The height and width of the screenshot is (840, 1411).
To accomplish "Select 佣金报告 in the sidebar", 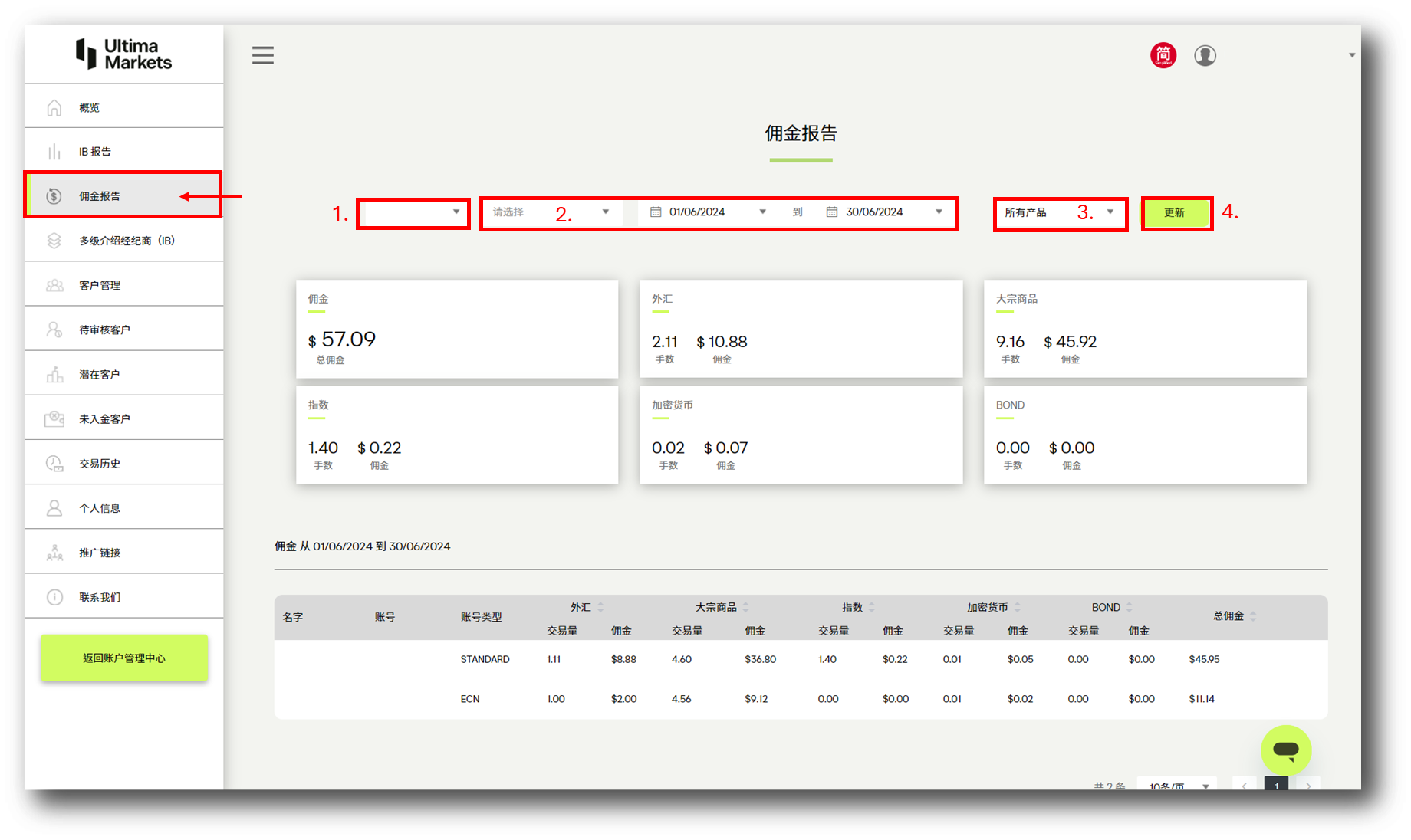I will coord(124,195).
